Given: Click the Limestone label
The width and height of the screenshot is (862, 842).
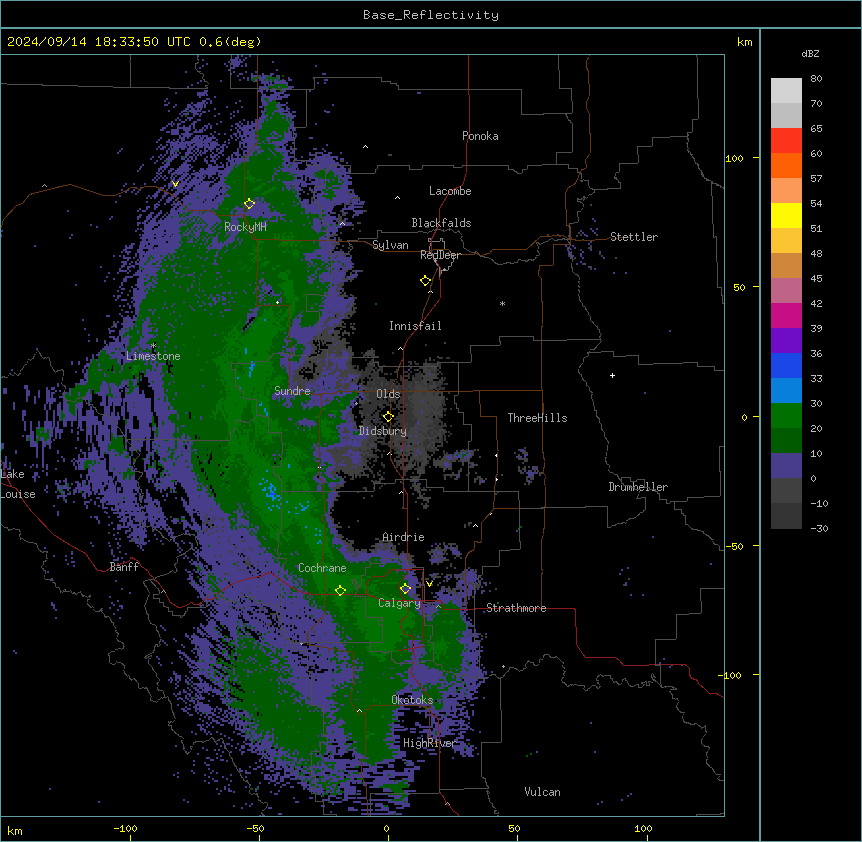Looking at the screenshot, I should pos(153,356).
